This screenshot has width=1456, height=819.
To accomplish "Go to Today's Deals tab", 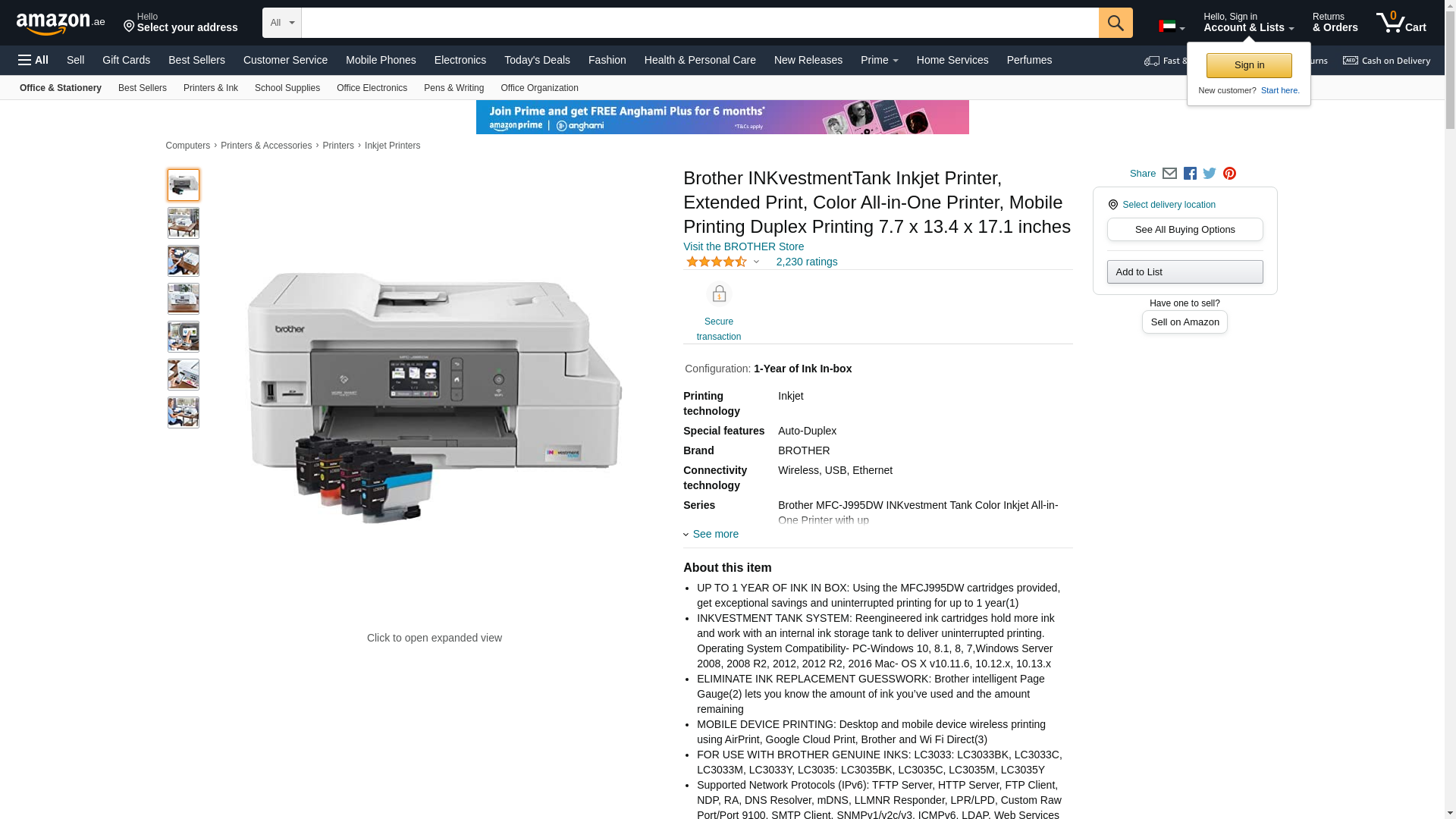I will 537,60.
